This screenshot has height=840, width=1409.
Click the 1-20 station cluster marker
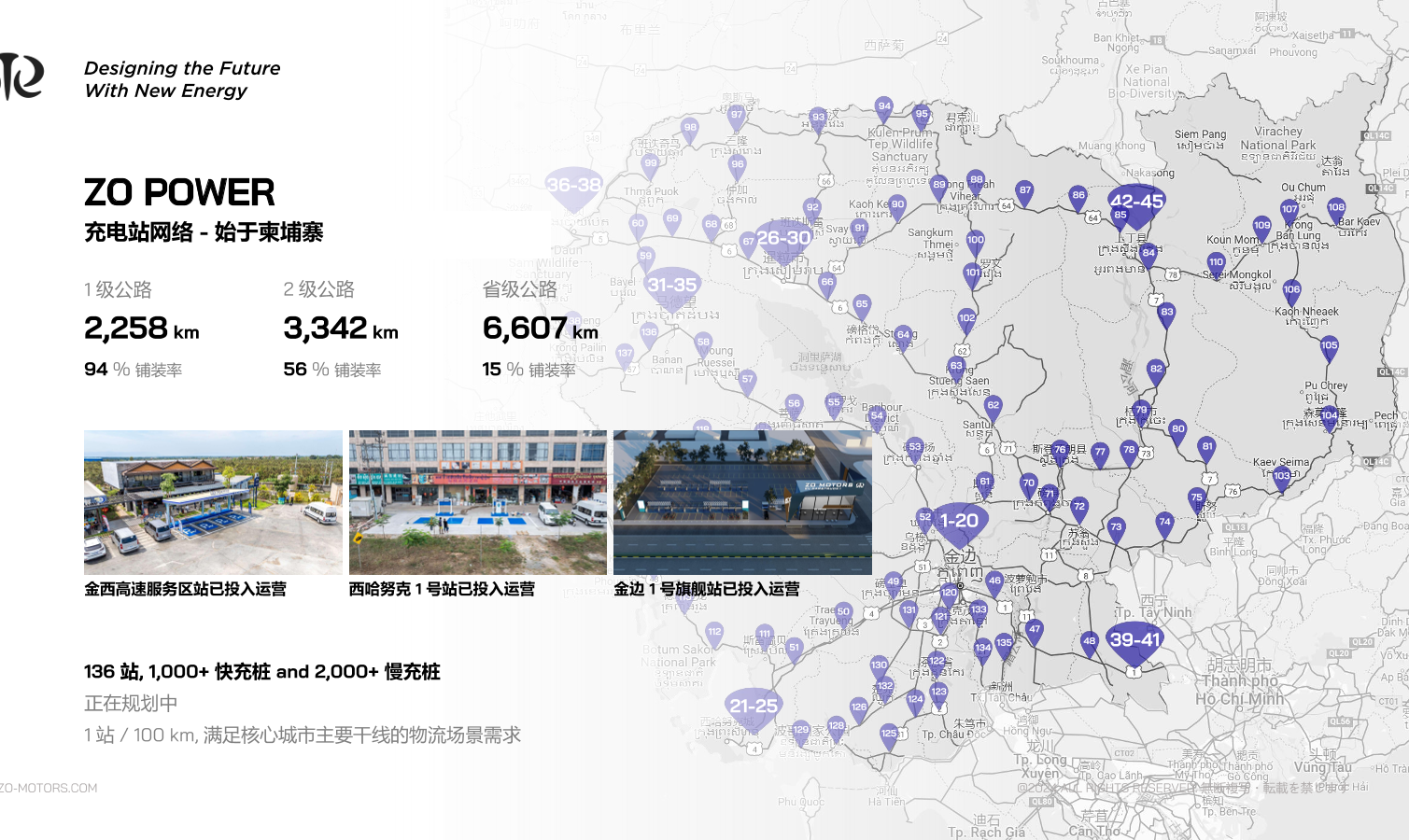pyautogui.click(x=960, y=526)
